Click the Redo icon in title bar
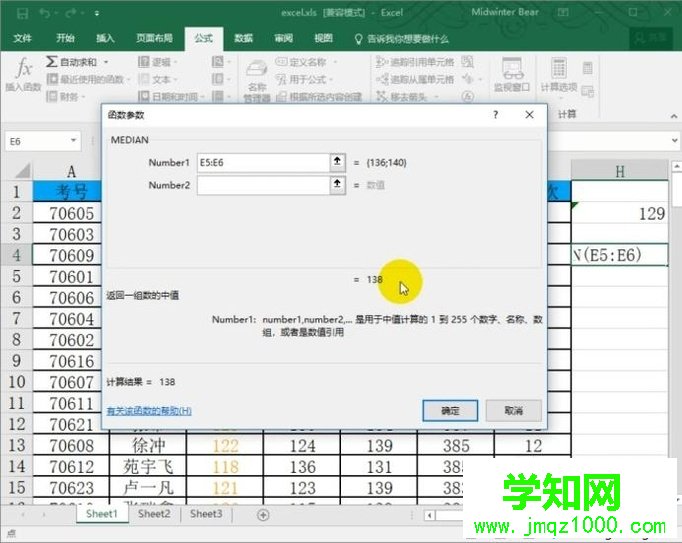This screenshot has height=543, width=682. pos(71,13)
